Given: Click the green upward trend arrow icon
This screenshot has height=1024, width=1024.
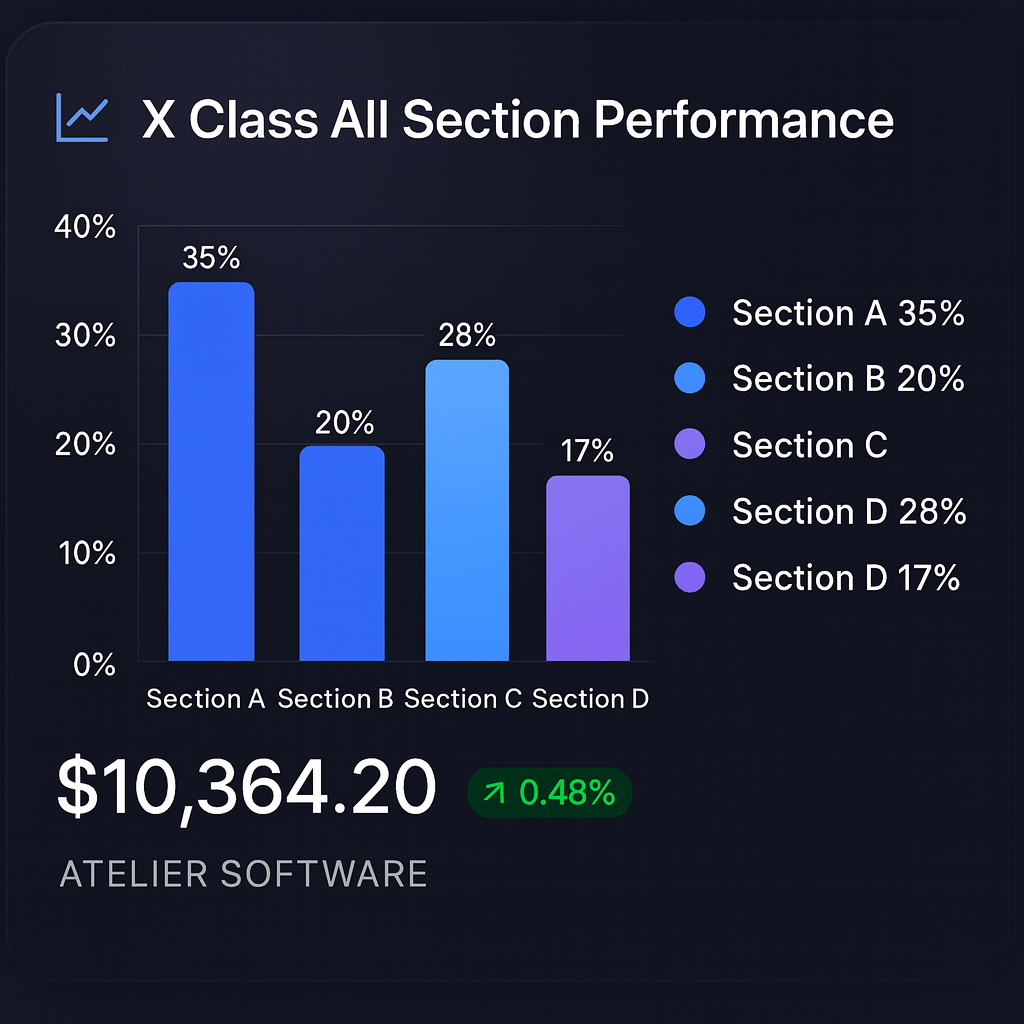Looking at the screenshot, I should tap(495, 794).
